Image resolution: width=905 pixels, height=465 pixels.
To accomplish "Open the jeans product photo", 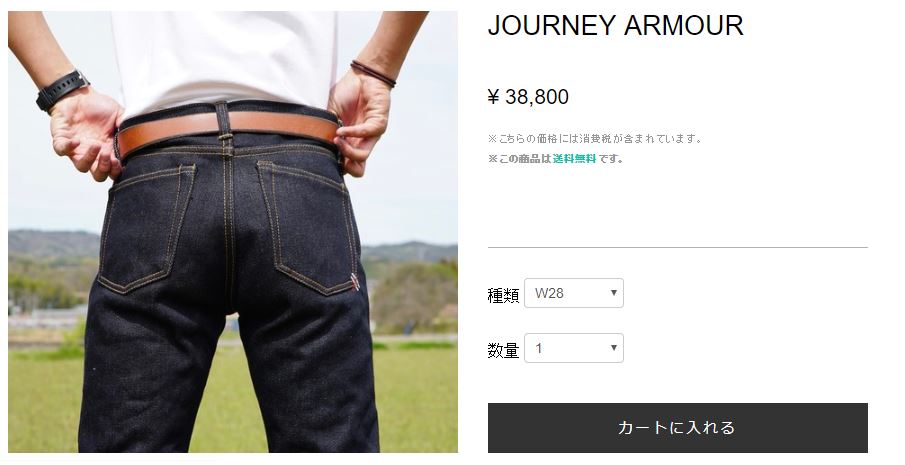I will click(233, 231).
